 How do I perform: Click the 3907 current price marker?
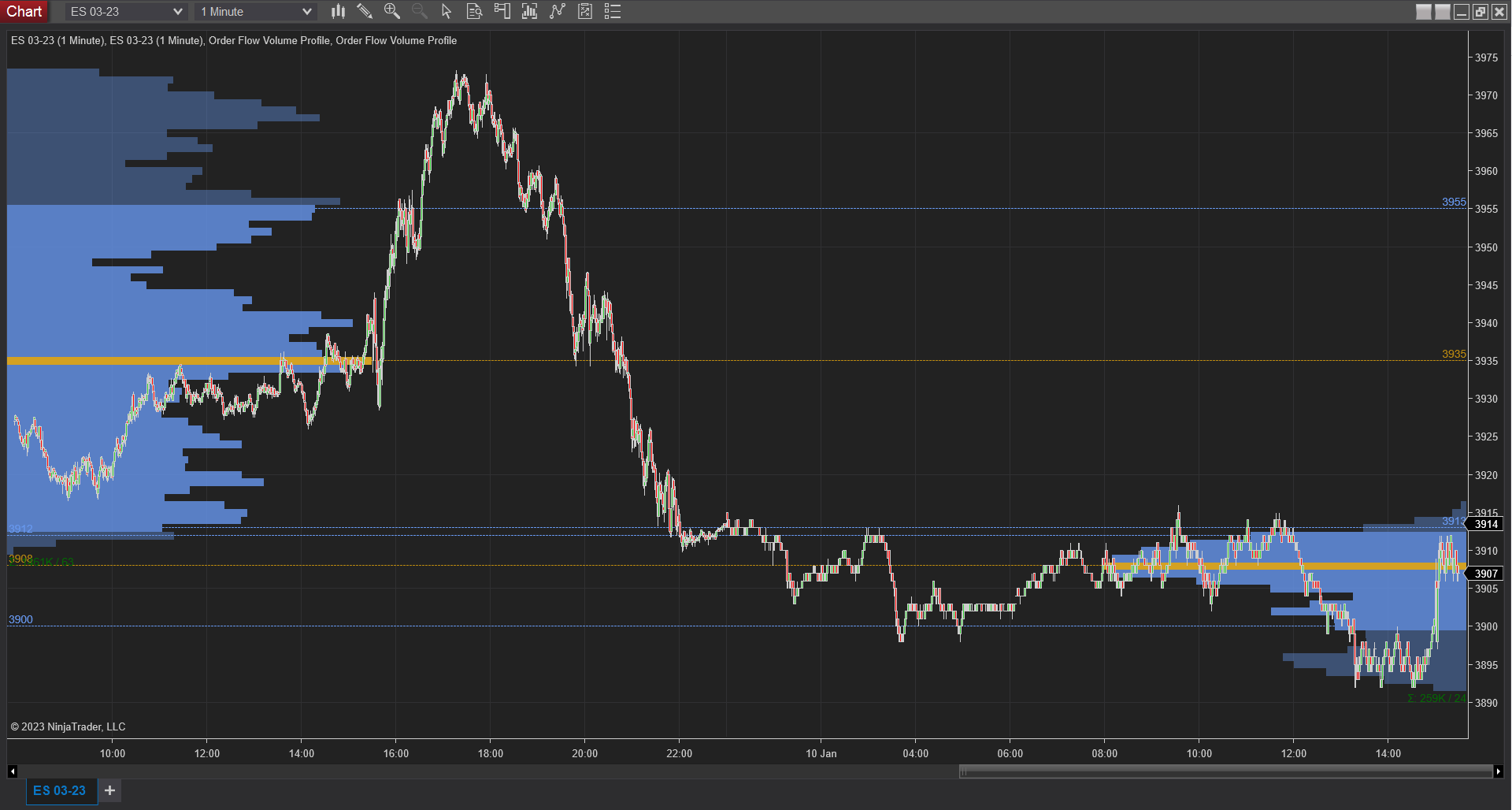pos(1486,574)
